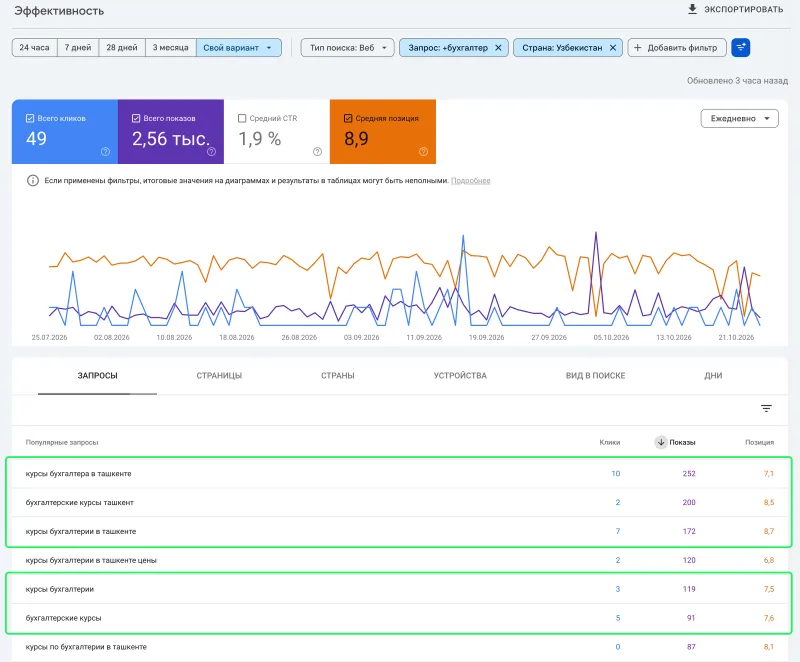Open query 'бухгалтерские курсы' row
Screen dimensions: 800x662
tap(399, 618)
